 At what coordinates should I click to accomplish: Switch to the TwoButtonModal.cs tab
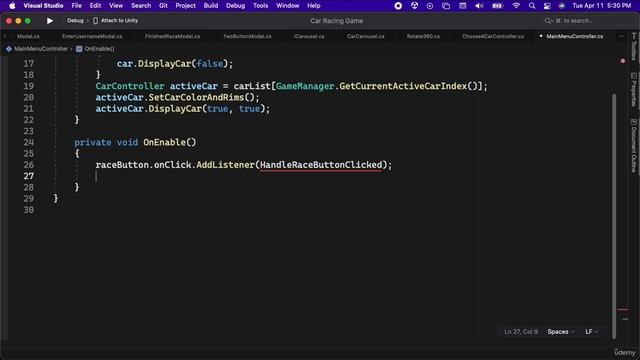coord(247,36)
